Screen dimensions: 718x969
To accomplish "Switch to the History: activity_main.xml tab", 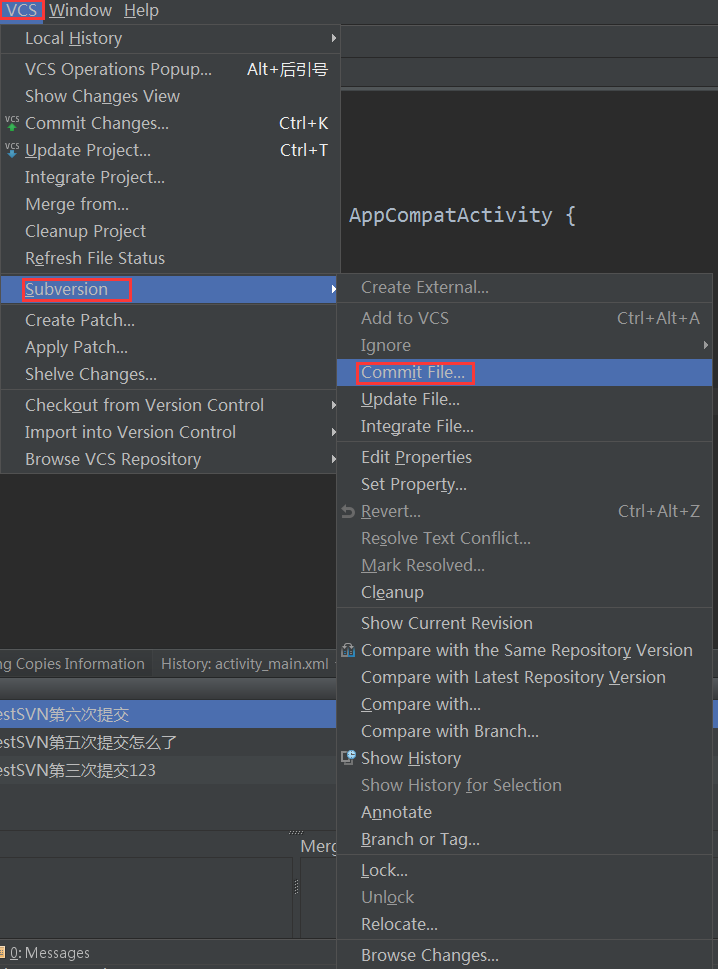I will coord(244,663).
